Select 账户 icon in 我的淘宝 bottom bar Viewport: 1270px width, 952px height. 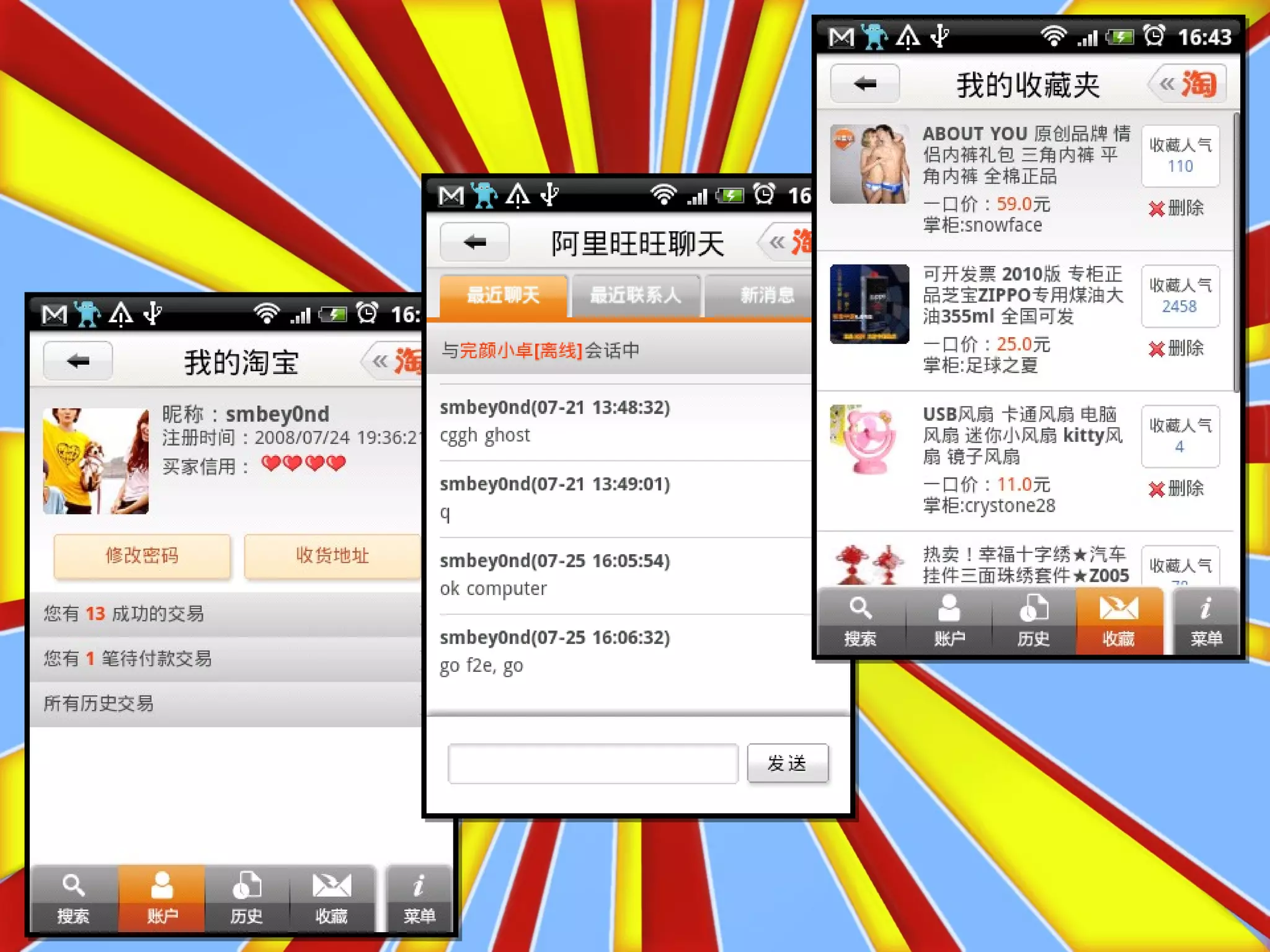pos(162,899)
